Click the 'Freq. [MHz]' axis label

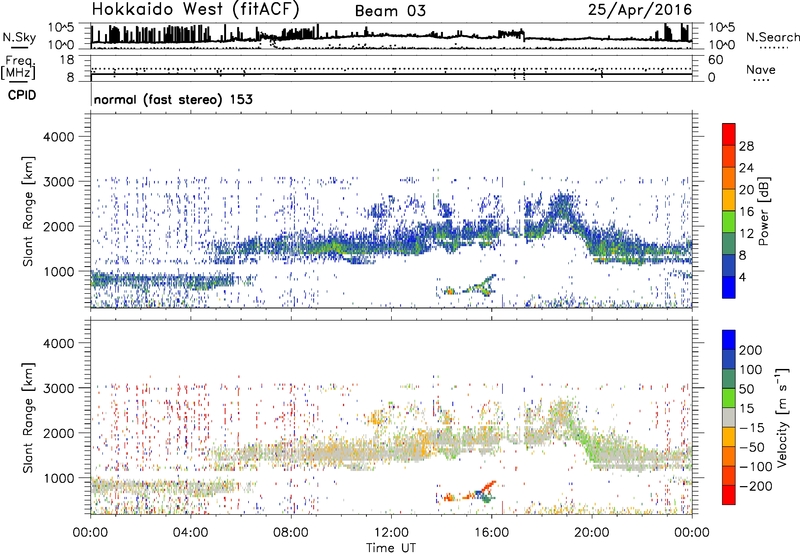click(18, 68)
